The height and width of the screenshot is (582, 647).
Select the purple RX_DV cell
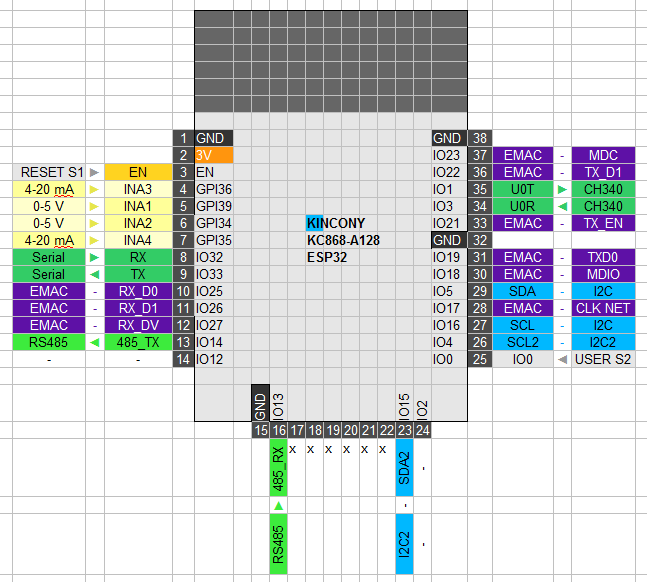point(138,325)
